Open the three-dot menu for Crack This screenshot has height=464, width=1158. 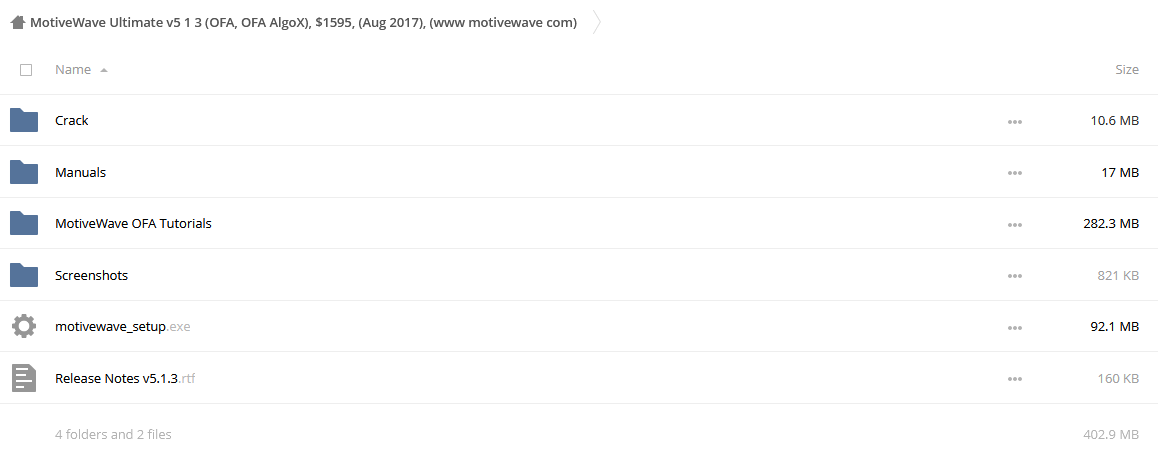click(x=1015, y=121)
